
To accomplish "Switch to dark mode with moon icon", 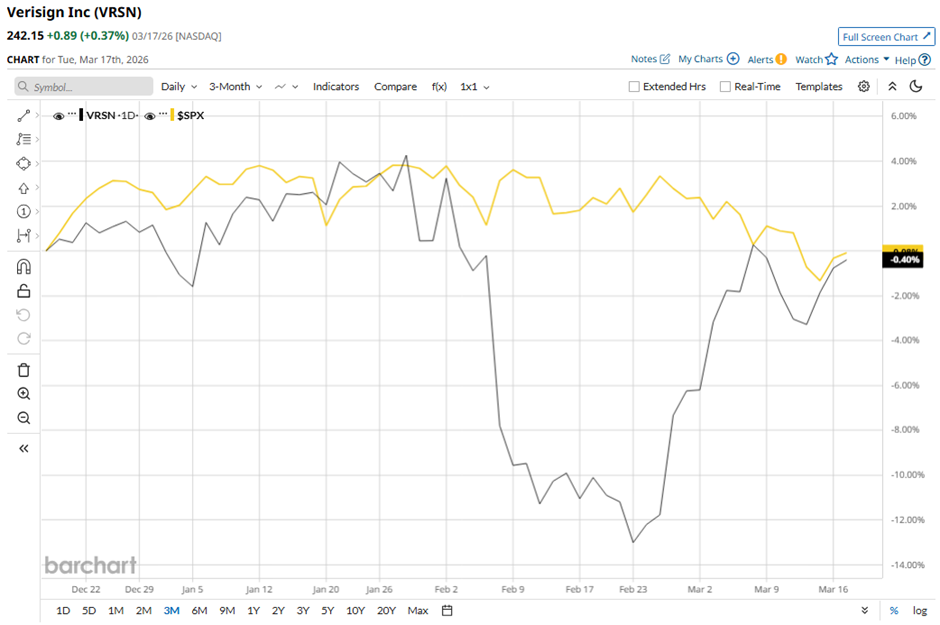I will click(x=915, y=87).
